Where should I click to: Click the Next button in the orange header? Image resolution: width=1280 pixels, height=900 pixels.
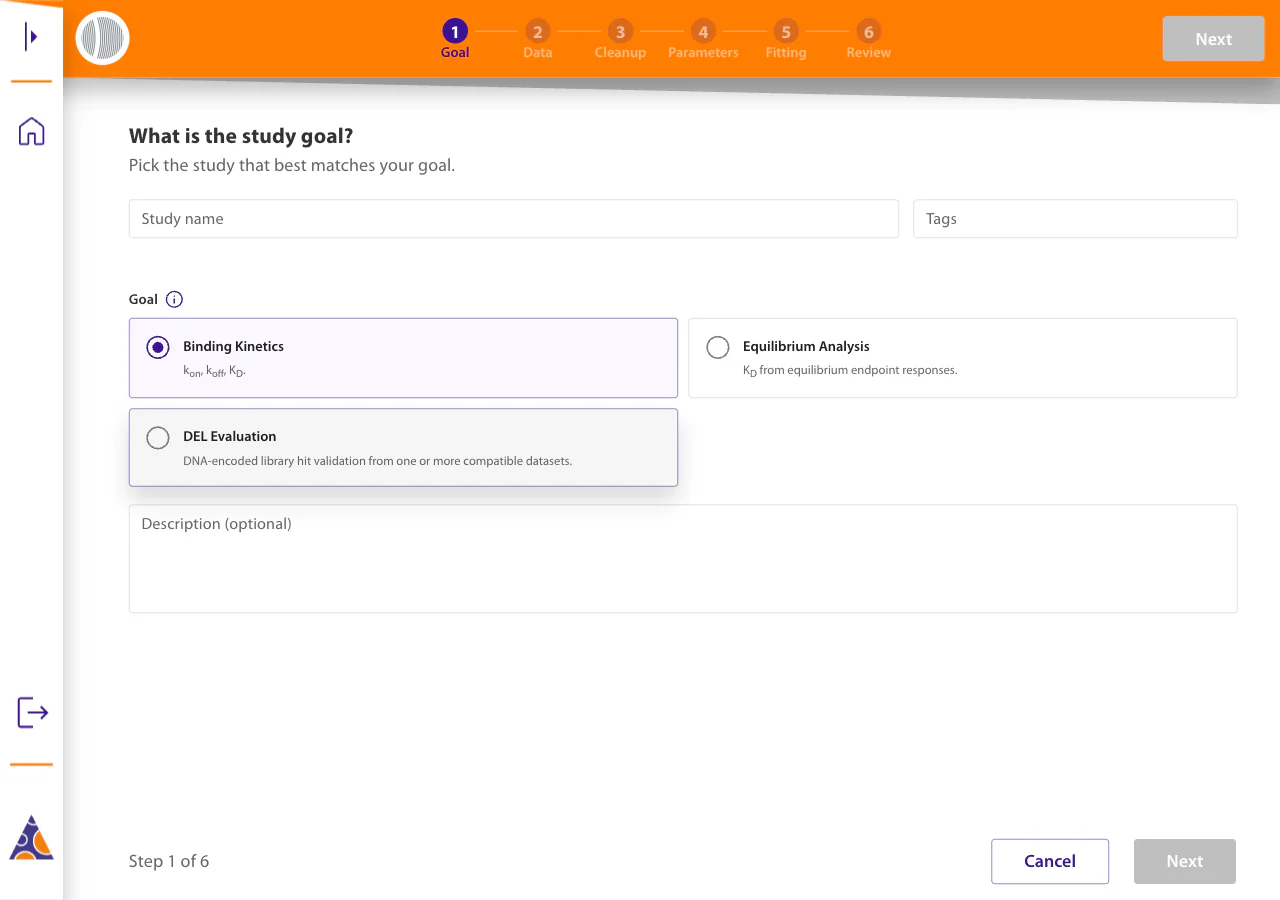pyautogui.click(x=1214, y=39)
